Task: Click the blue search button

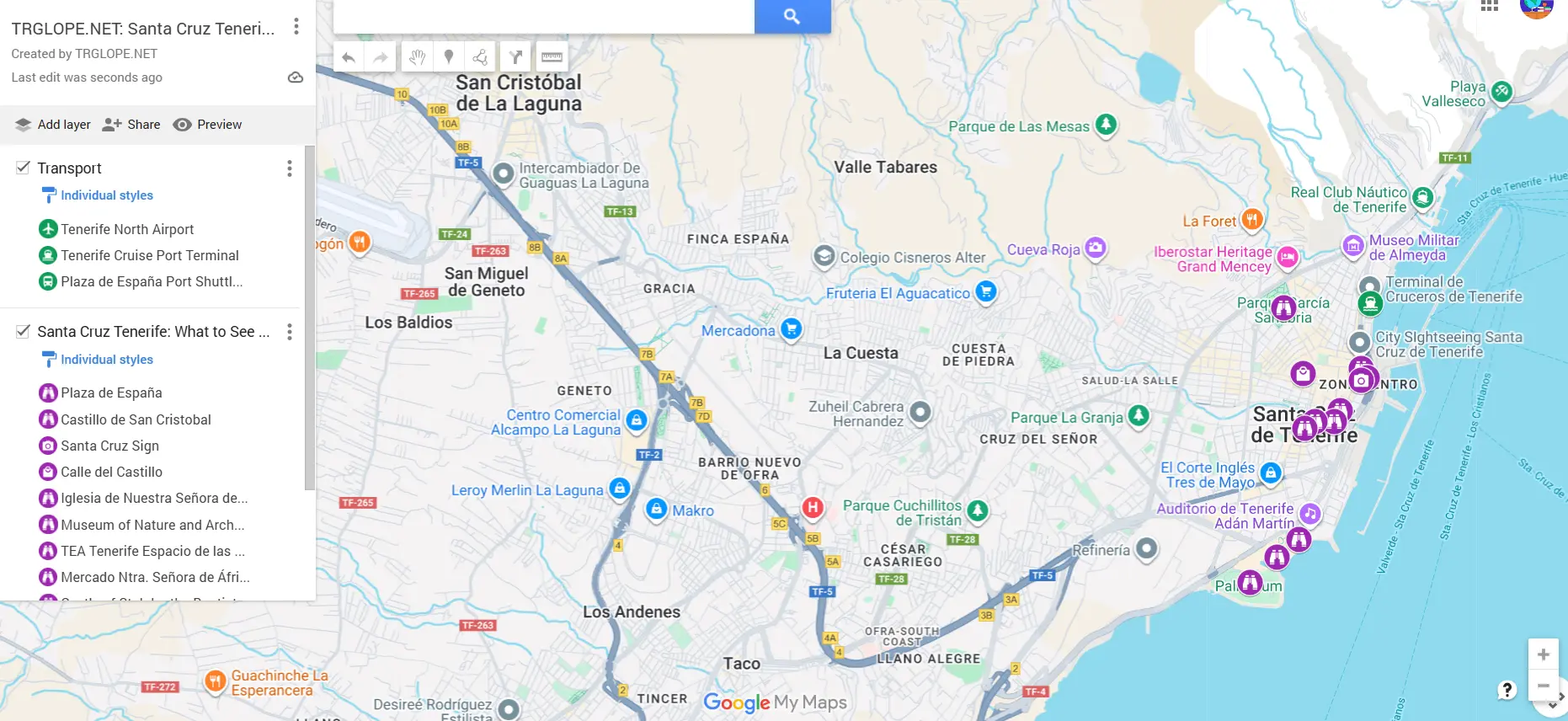Action: tap(792, 15)
